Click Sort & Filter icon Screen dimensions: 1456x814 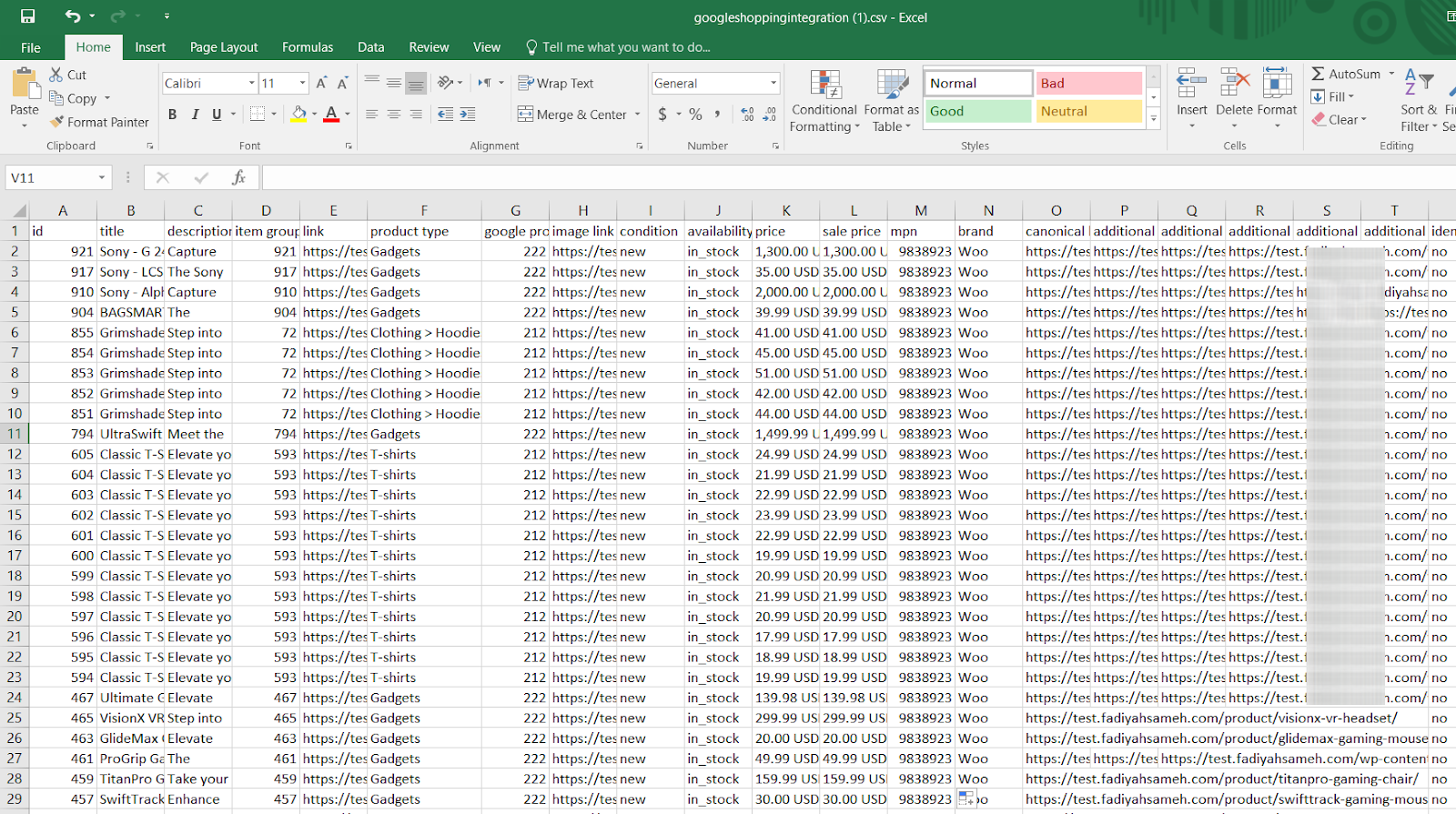(1419, 83)
